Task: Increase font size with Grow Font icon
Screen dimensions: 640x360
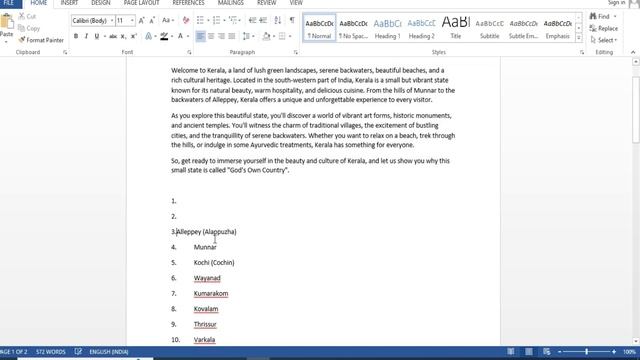Action: point(142,20)
